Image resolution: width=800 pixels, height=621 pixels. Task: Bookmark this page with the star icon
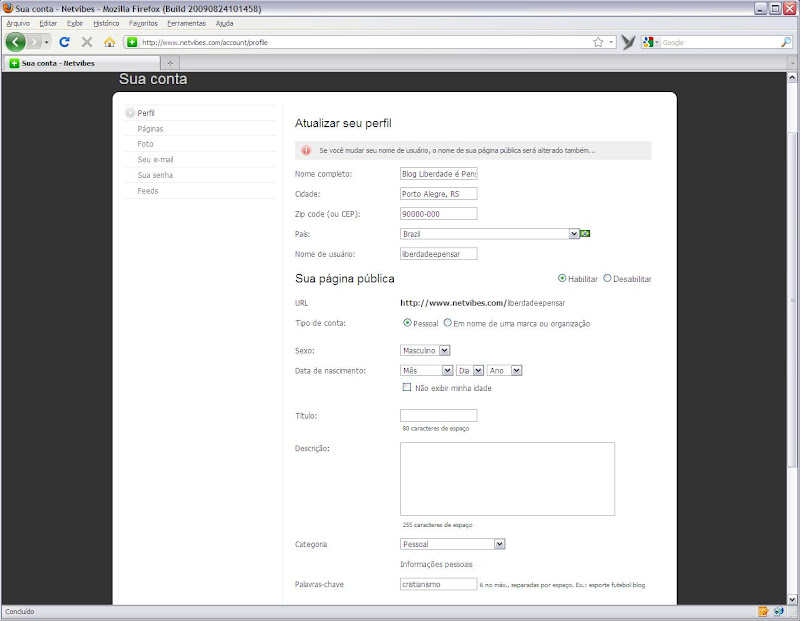click(598, 42)
